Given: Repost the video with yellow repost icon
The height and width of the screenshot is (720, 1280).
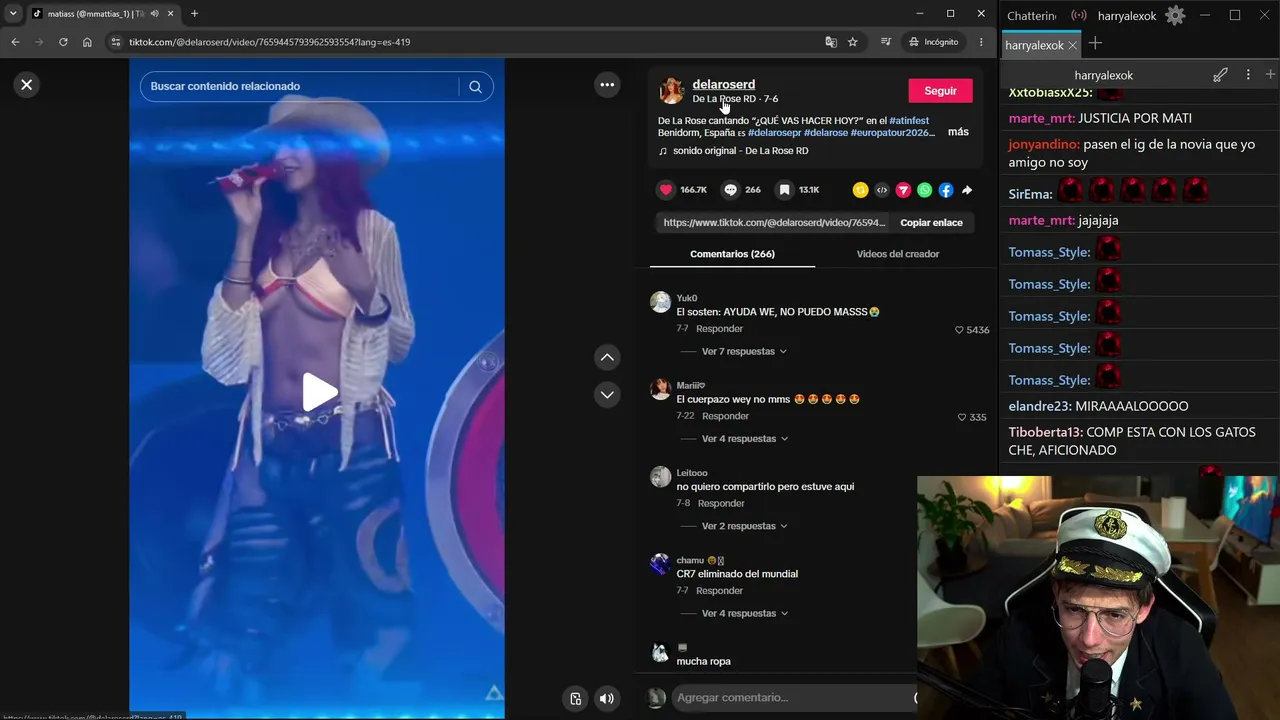Looking at the screenshot, I should pos(860,190).
